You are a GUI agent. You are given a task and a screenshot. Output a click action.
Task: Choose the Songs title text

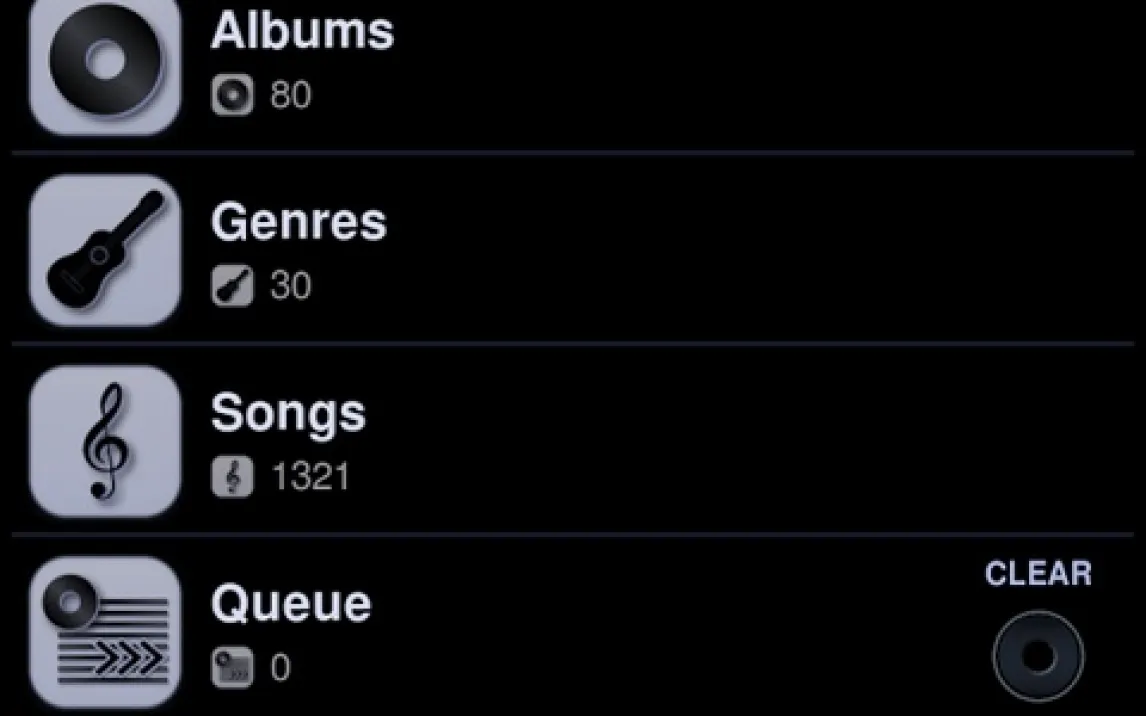[288, 413]
